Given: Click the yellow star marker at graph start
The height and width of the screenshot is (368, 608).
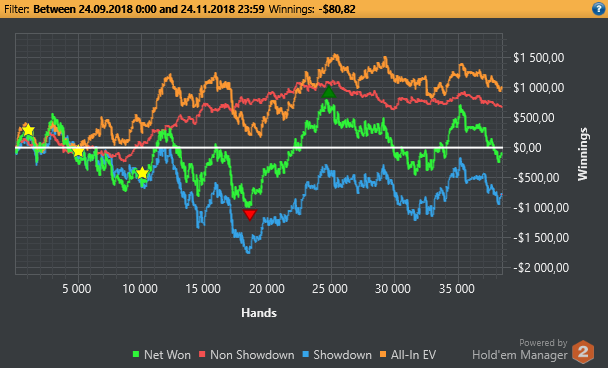Looking at the screenshot, I should [x=28, y=130].
